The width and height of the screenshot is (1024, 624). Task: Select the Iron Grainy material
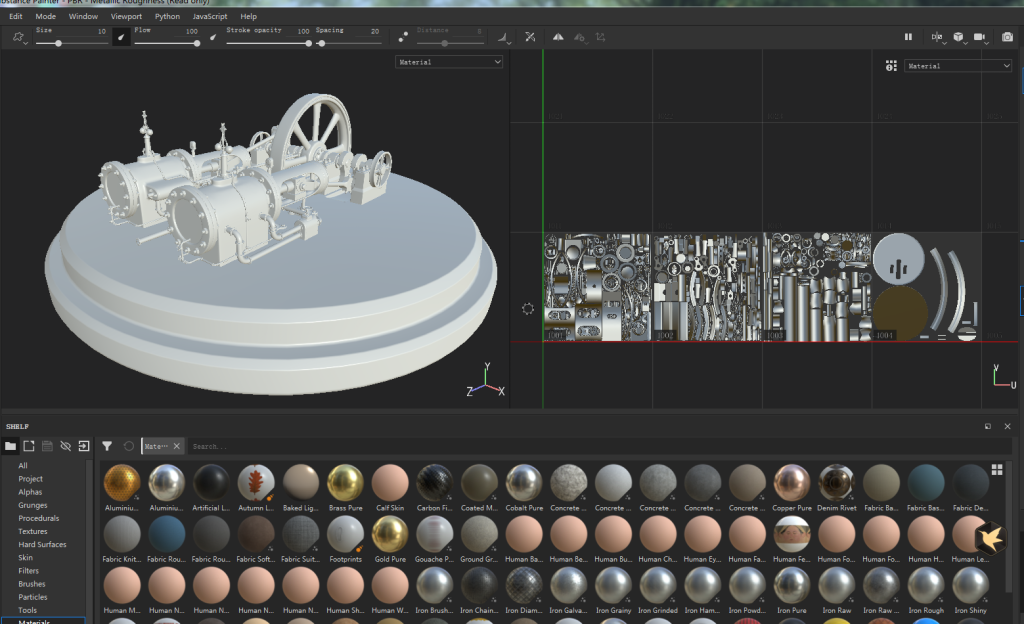point(613,591)
